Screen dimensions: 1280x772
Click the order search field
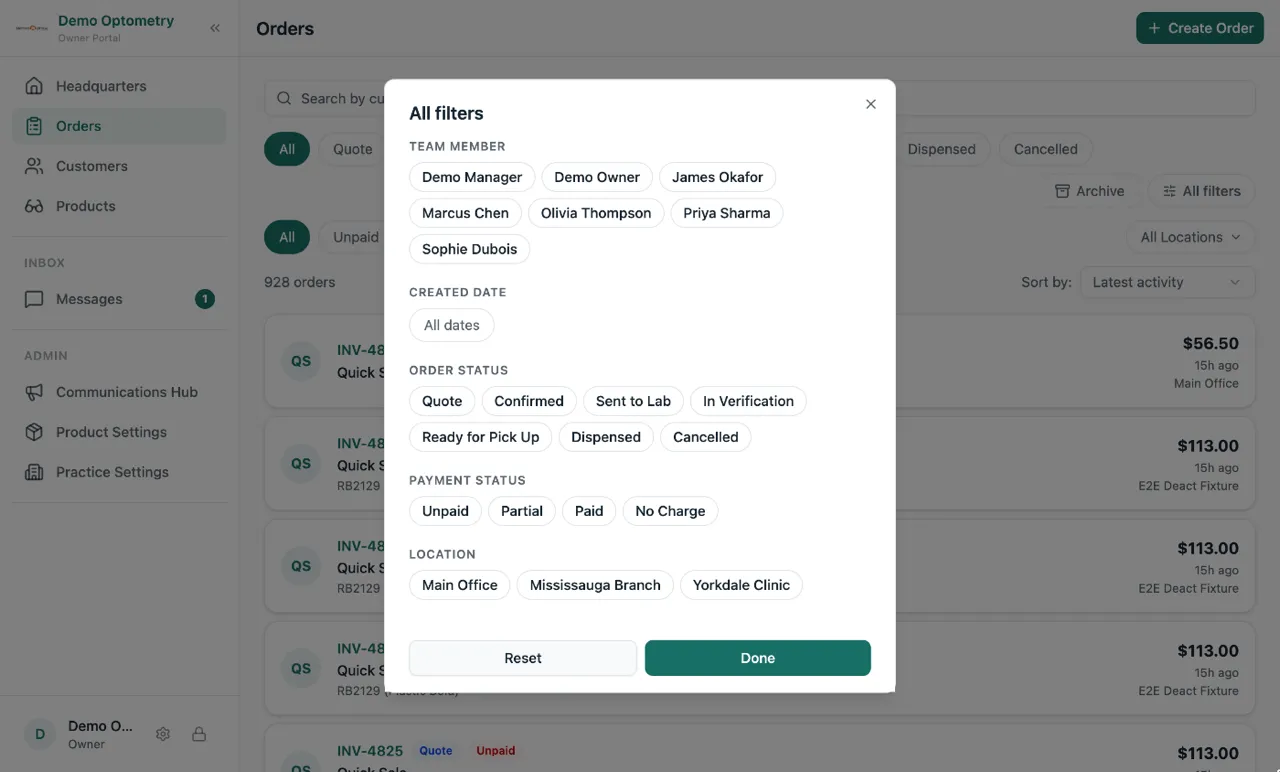(x=760, y=99)
